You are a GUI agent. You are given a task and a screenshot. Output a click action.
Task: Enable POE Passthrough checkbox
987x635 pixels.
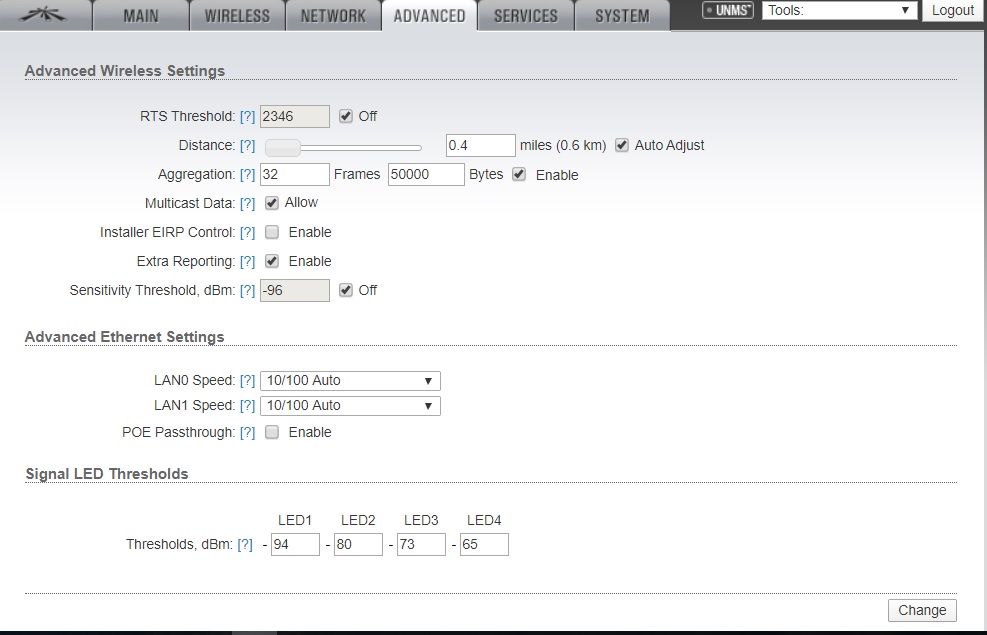[x=272, y=433]
